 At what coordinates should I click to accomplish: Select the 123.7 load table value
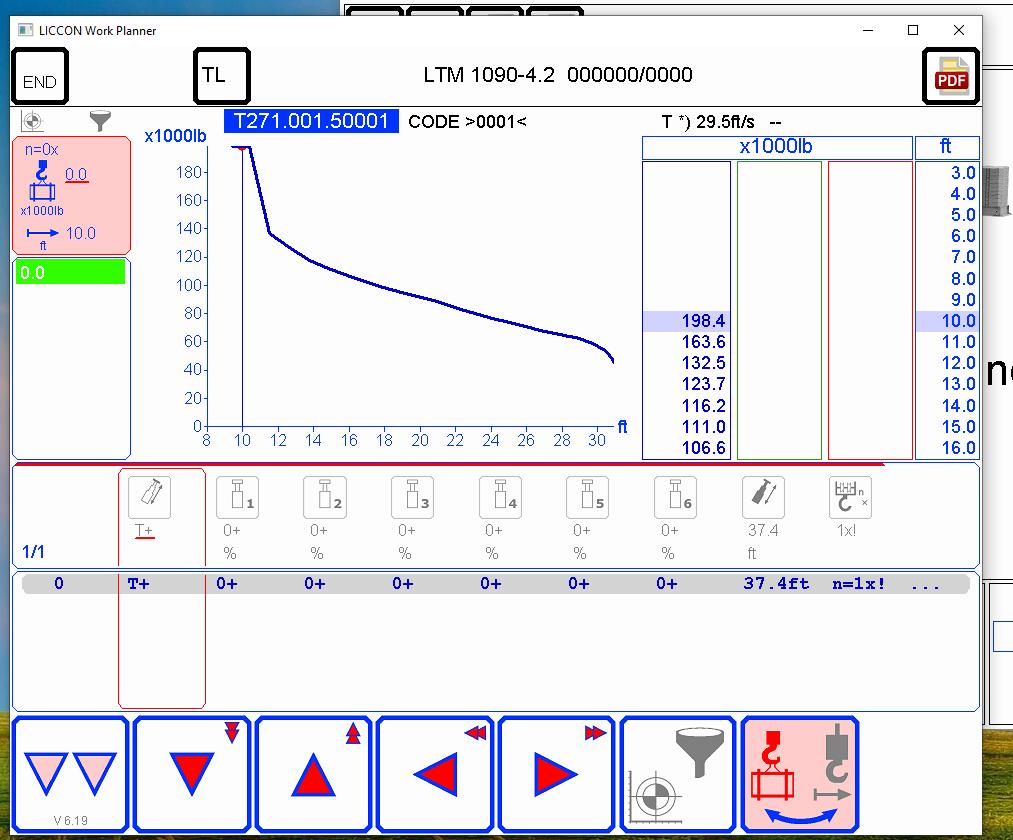coord(704,384)
